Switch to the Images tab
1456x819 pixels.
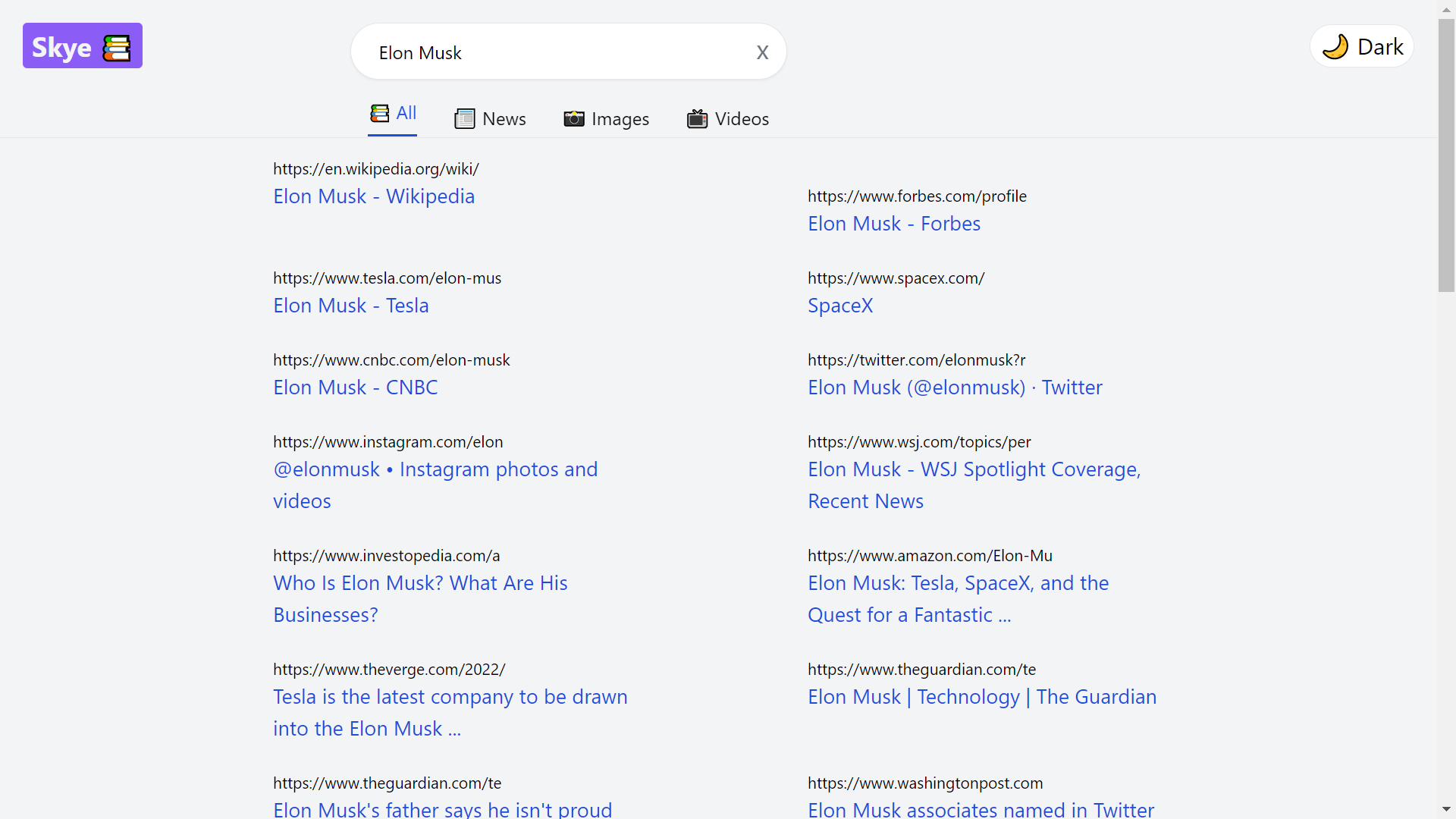click(x=606, y=119)
